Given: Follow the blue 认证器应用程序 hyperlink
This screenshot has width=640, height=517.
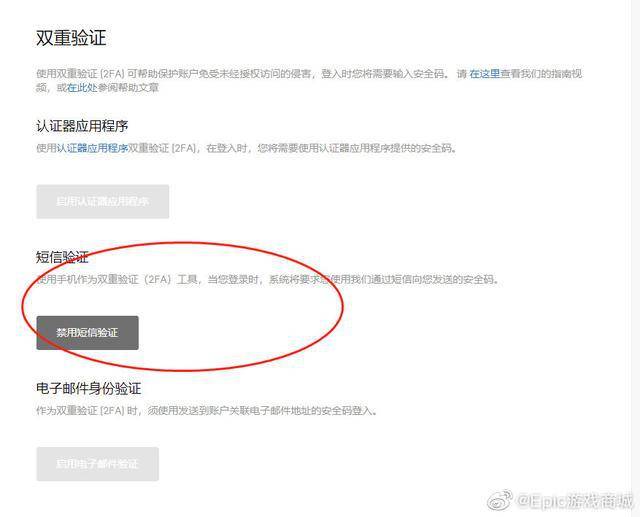Looking at the screenshot, I should 92,148.
